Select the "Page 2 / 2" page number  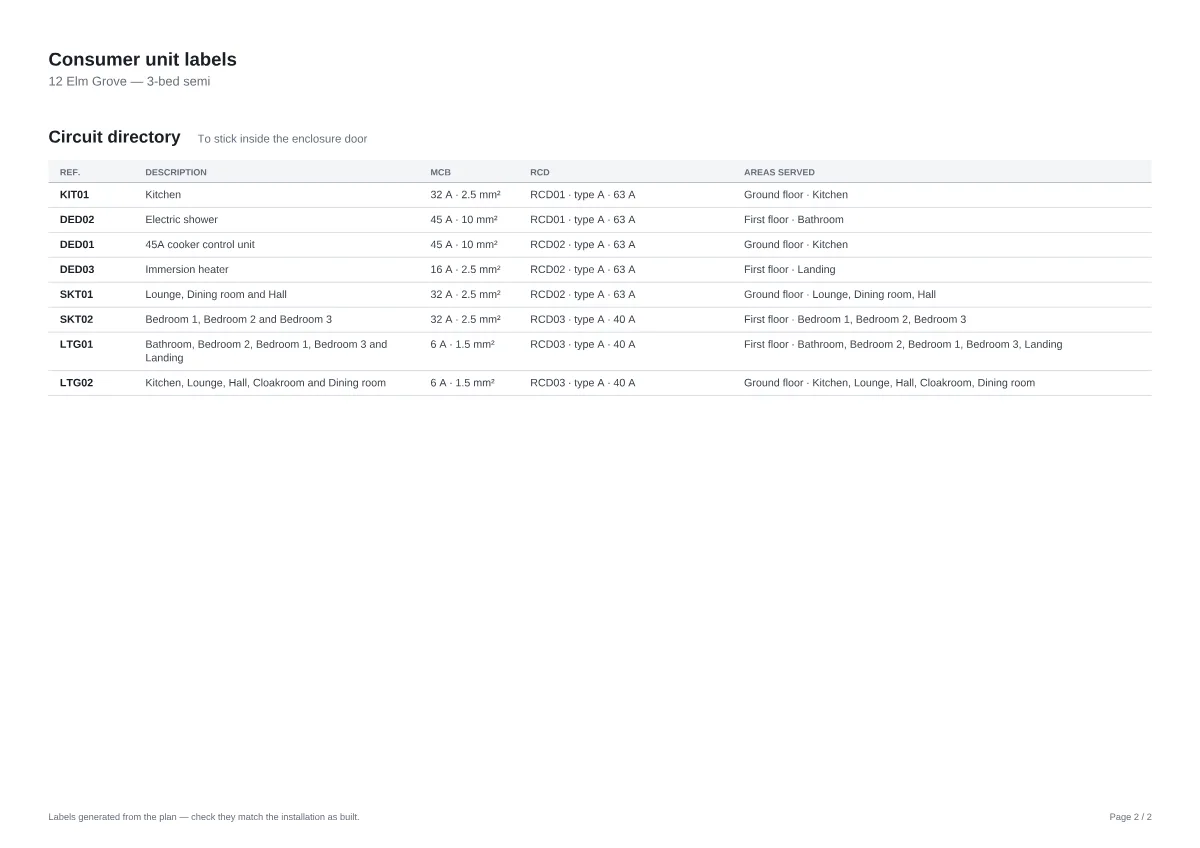coord(1130,817)
